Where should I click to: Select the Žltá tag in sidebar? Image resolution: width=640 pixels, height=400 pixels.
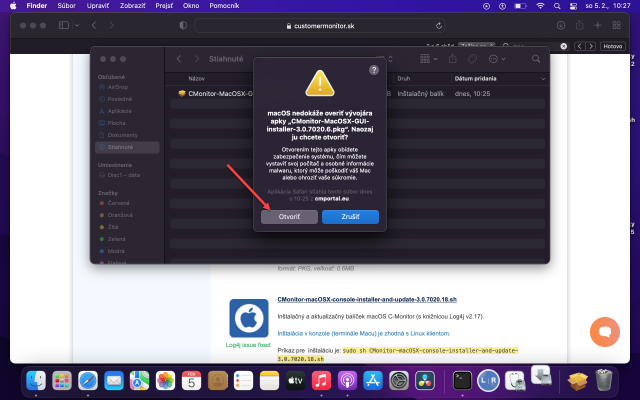click(x=127, y=227)
